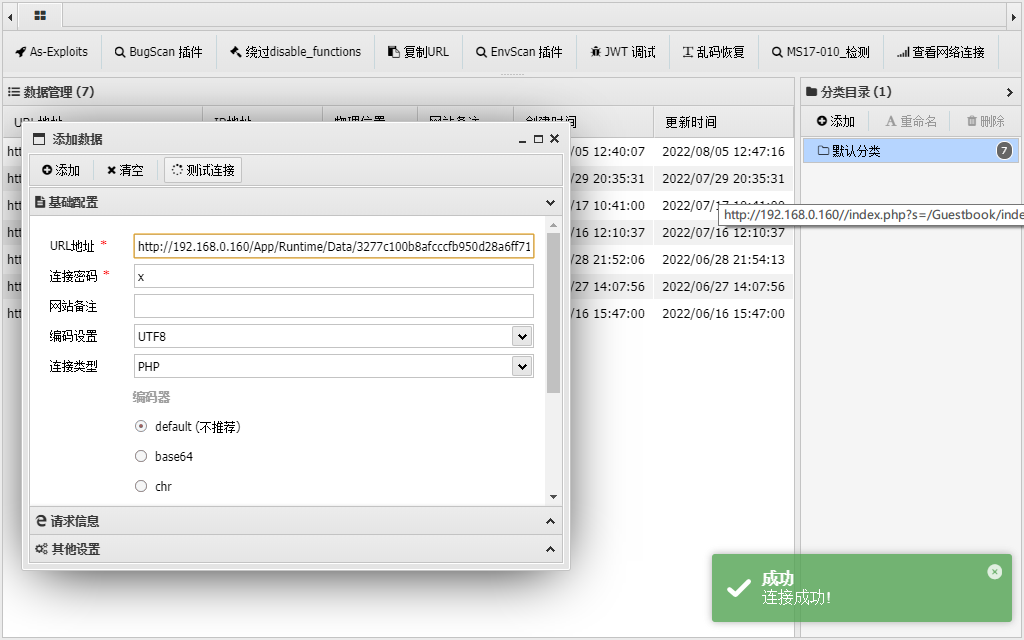Expand the 请求信息 section
Viewport: 1024px width, 640px height.
click(x=551, y=521)
